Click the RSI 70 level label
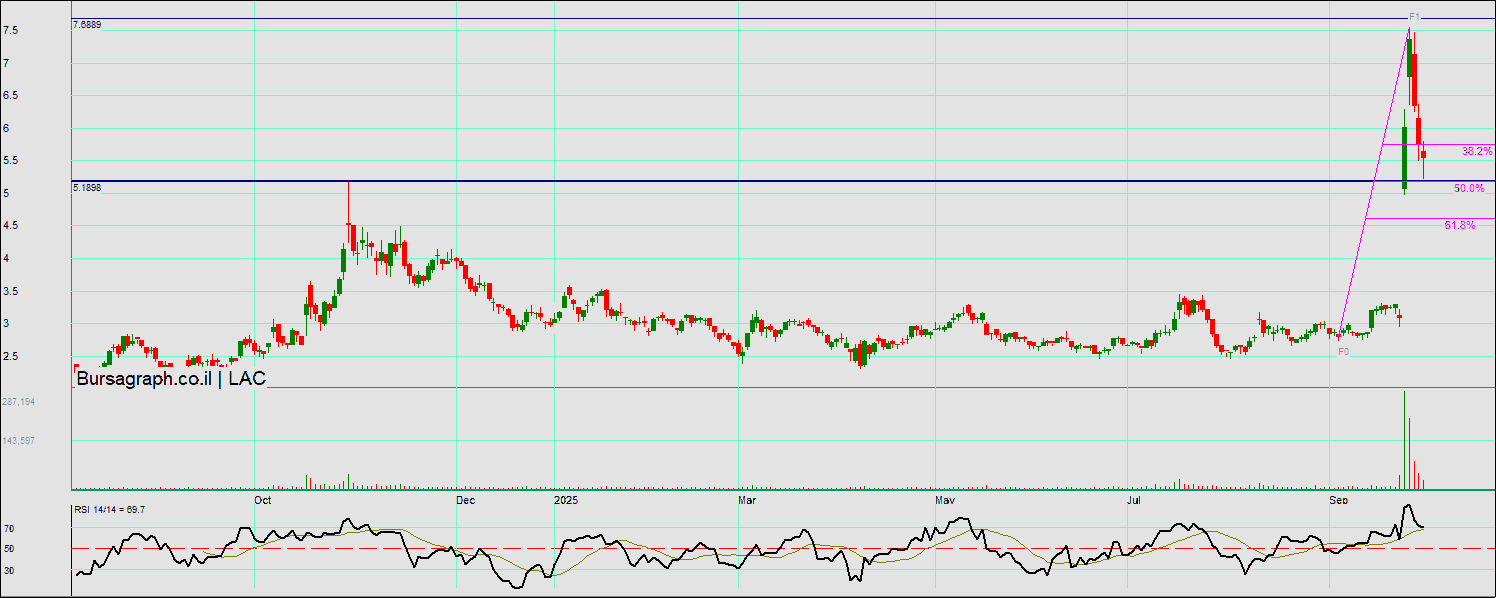 tap(8, 528)
